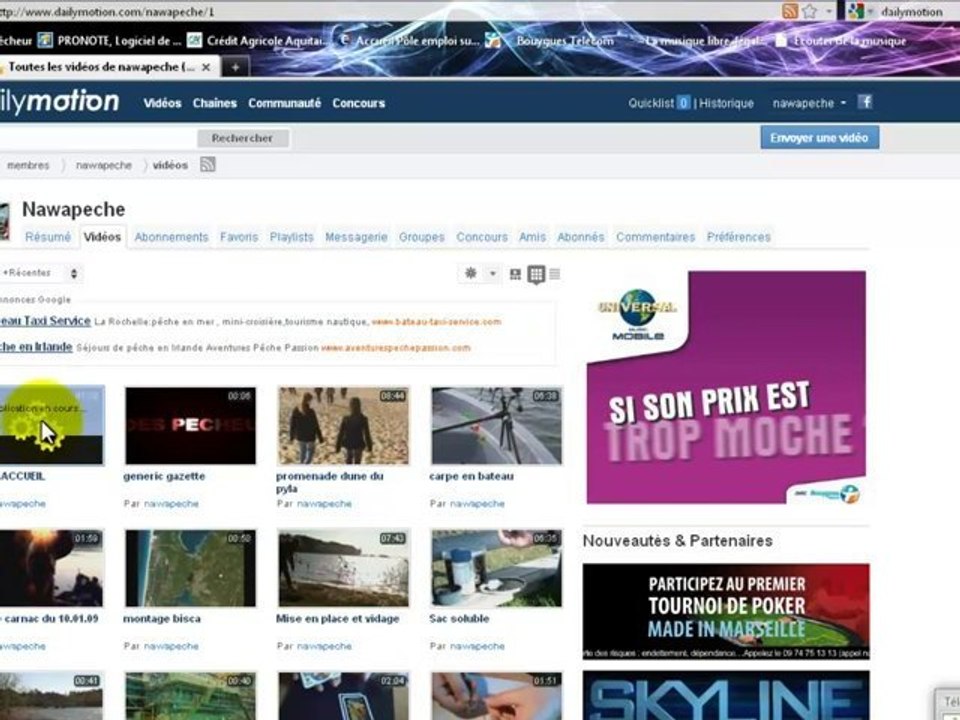Open promenade dune du pyla thumbnail
The image size is (960, 720).
[x=343, y=425]
